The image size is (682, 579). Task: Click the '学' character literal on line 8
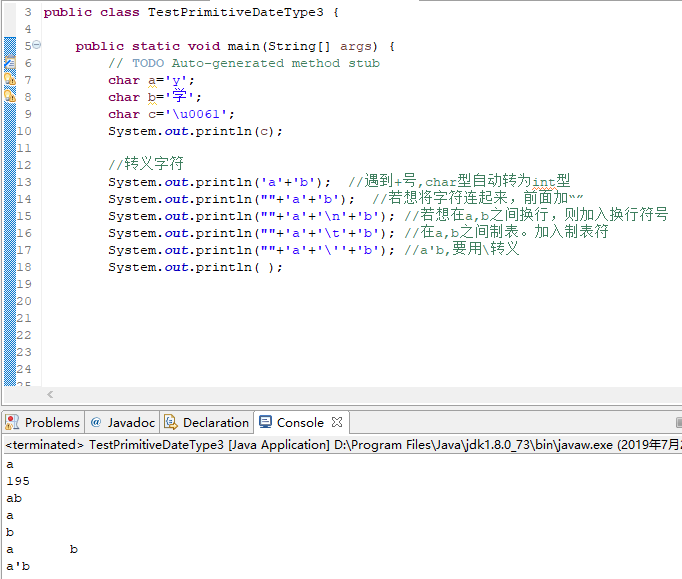(x=179, y=96)
